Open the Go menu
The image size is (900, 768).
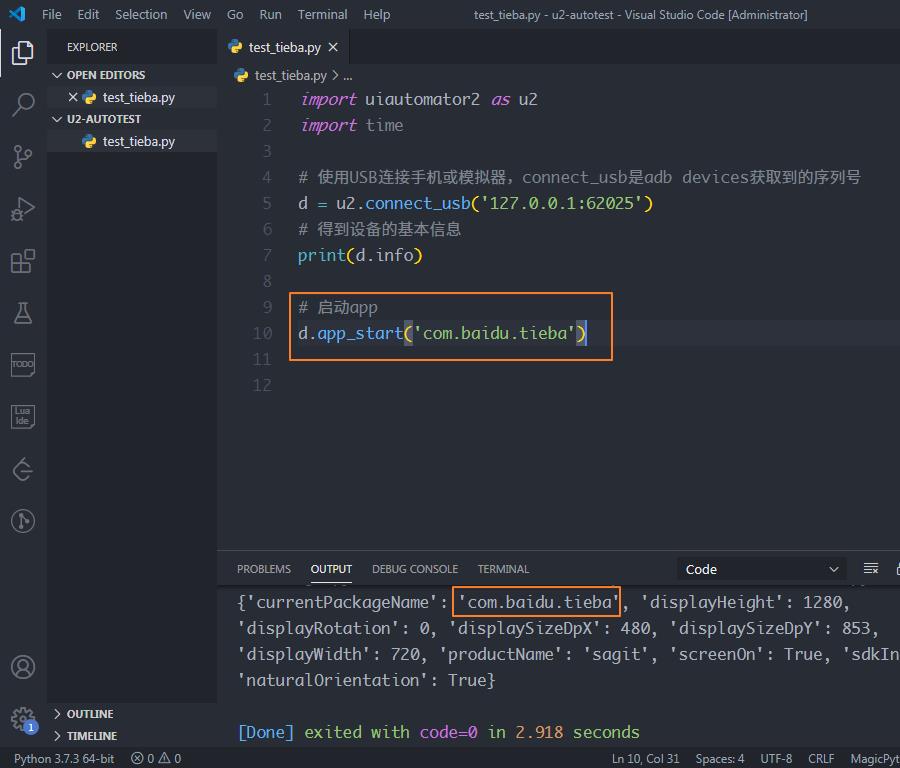coord(235,14)
